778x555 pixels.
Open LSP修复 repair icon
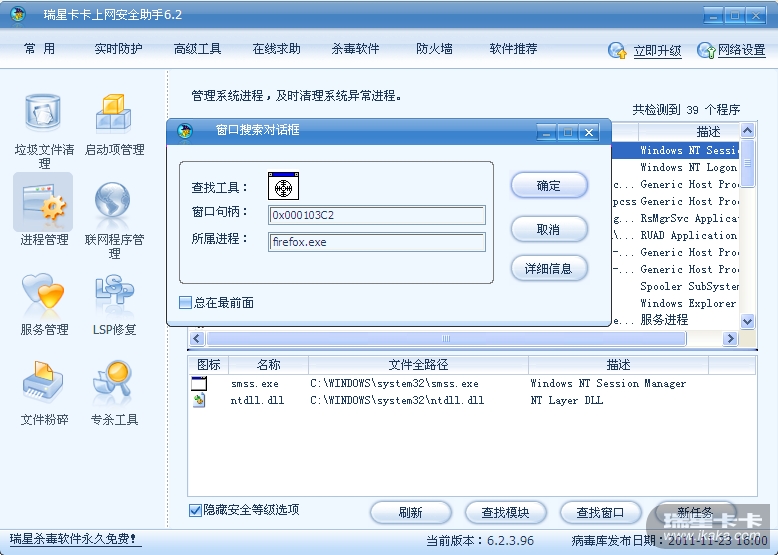[114, 292]
